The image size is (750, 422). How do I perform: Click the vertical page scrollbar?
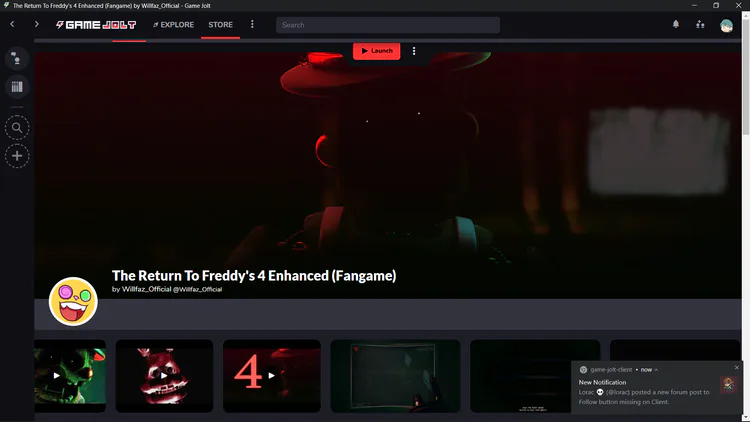coord(746,77)
